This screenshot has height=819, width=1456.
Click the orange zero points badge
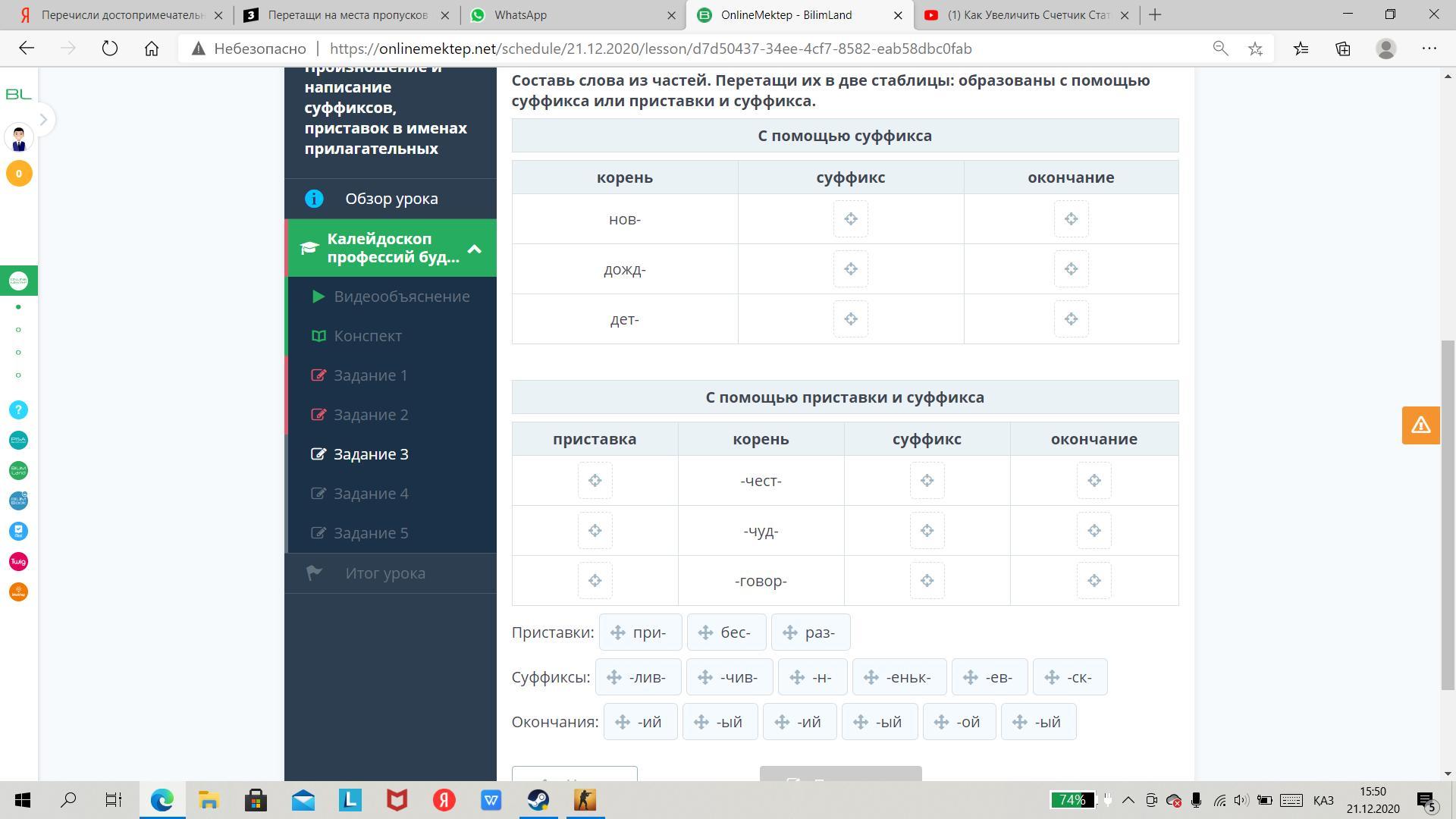pos(19,174)
